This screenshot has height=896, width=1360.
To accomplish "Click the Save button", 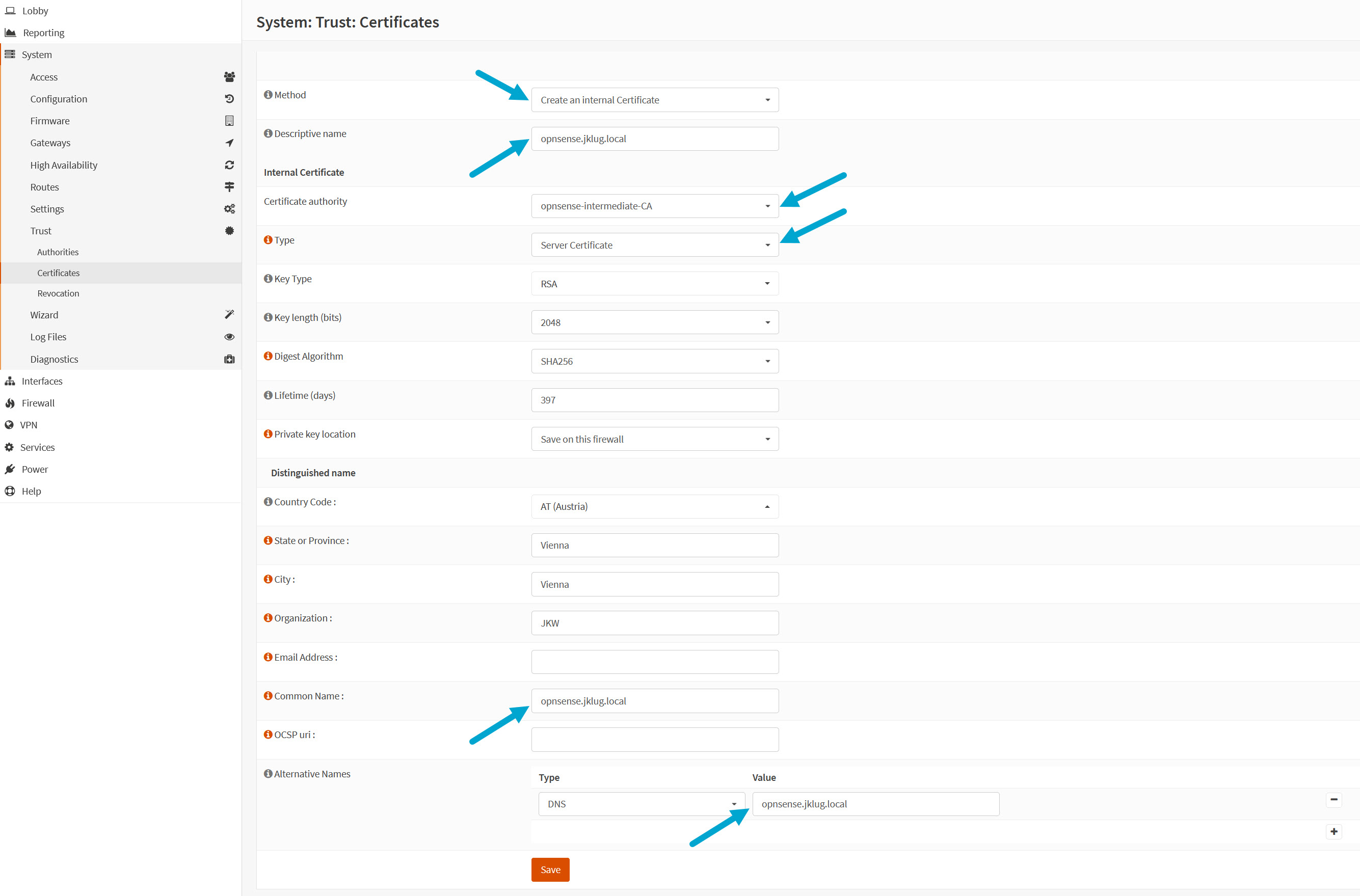I will coord(550,870).
